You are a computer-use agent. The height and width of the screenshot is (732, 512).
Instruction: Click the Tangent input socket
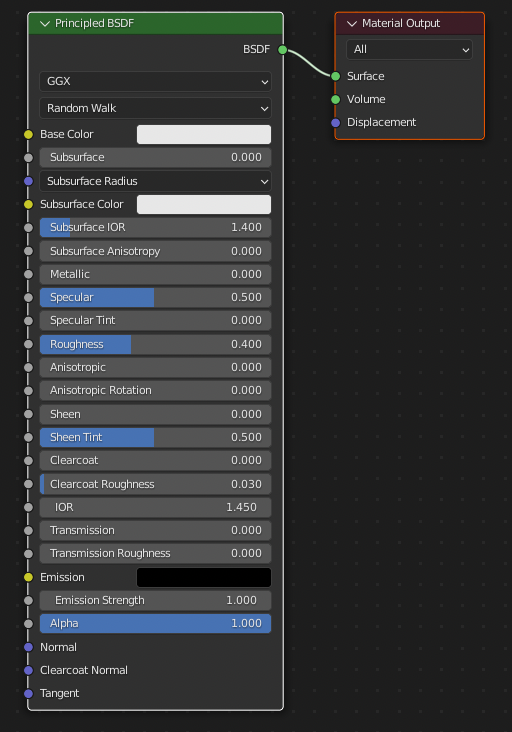[28, 693]
